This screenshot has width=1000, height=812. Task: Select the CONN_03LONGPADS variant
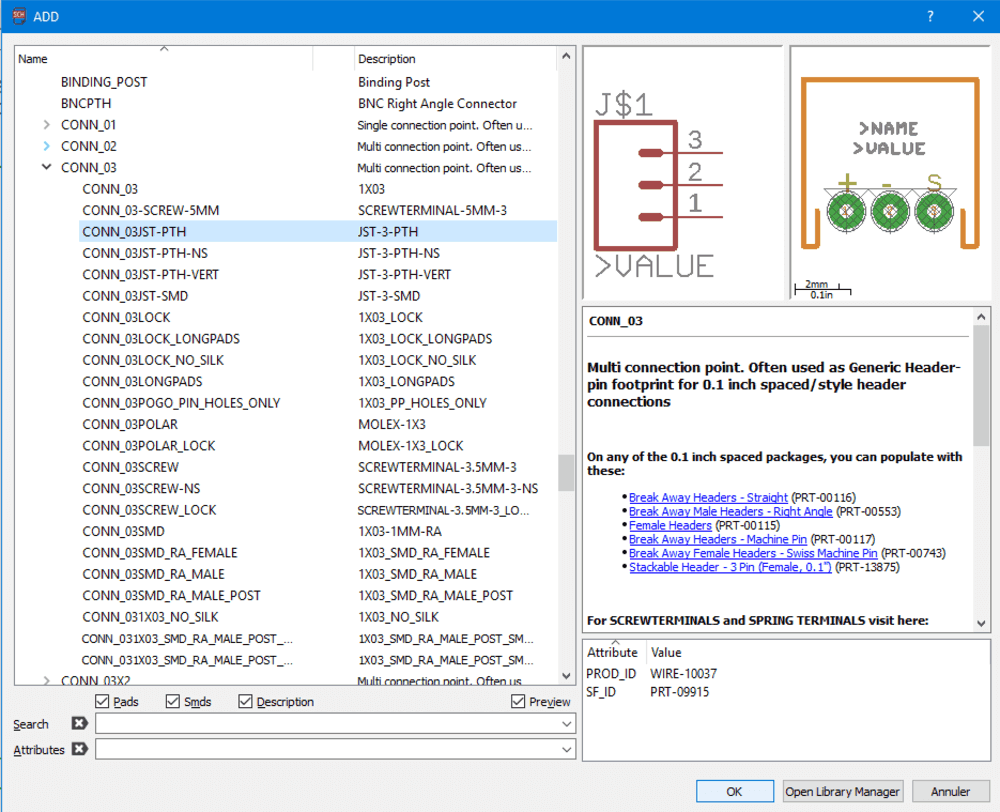pos(142,381)
